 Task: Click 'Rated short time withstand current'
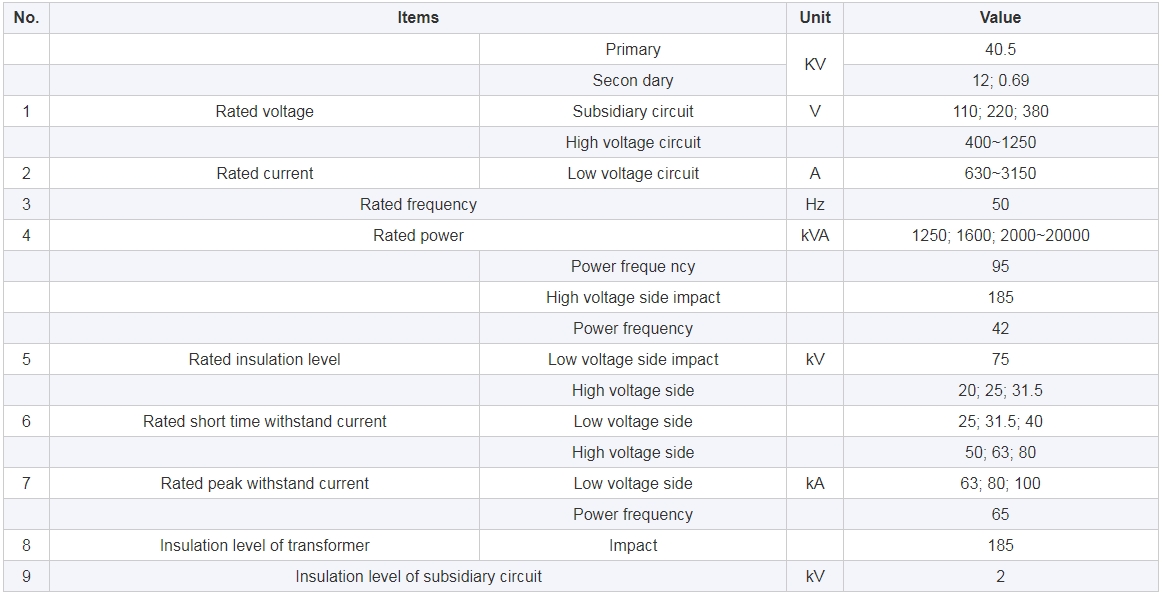265,422
